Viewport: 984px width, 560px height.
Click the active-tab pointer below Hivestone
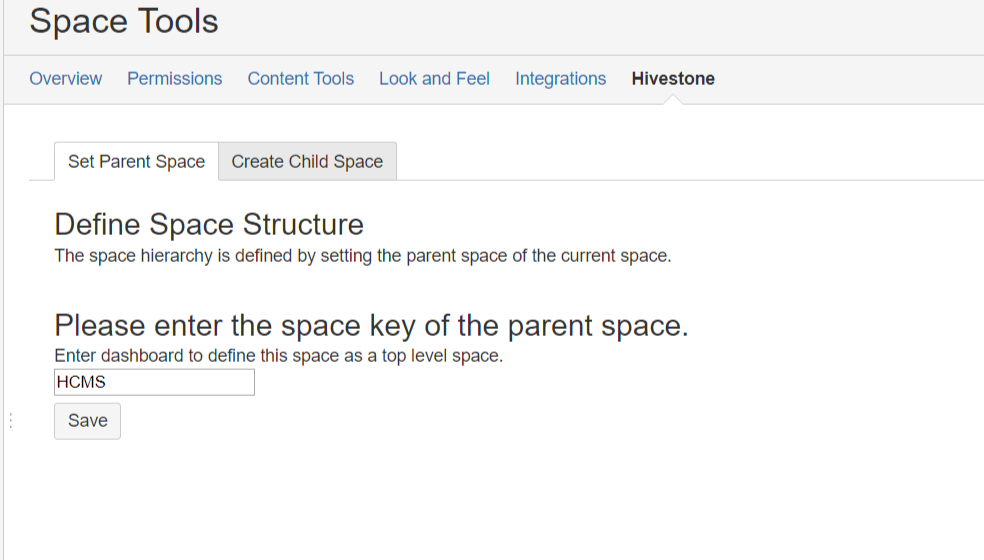674,100
